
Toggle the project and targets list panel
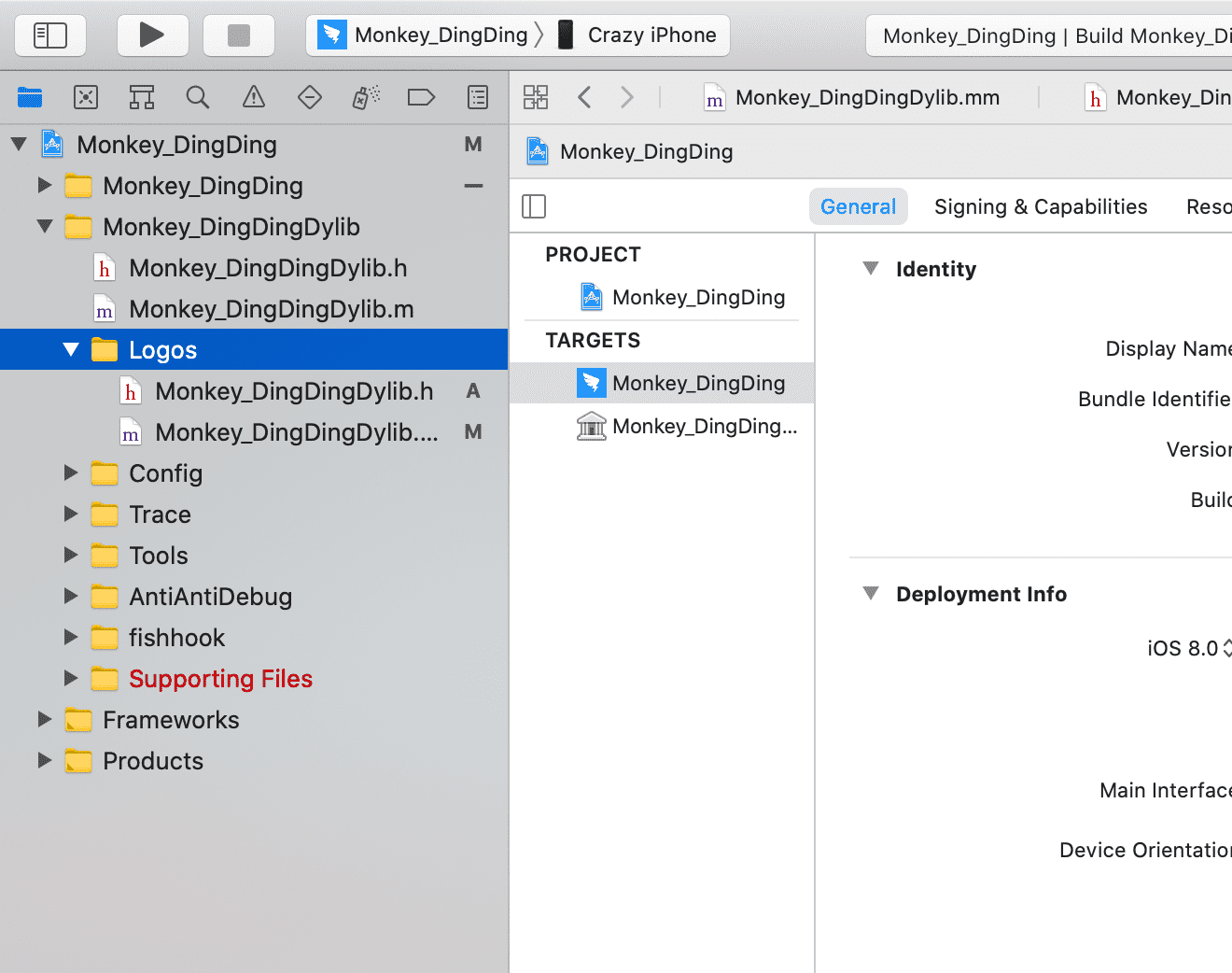point(534,206)
